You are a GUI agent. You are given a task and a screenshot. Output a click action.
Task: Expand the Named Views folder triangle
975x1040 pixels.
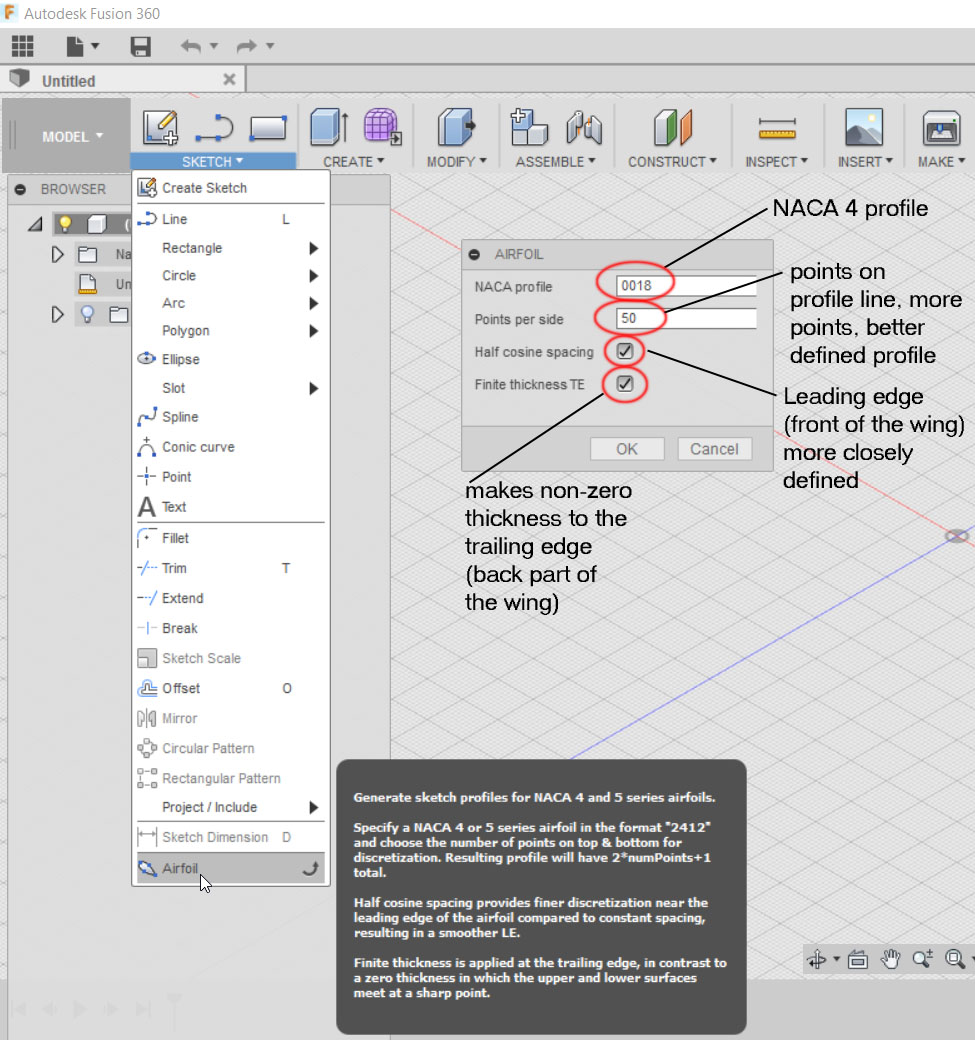(x=57, y=255)
